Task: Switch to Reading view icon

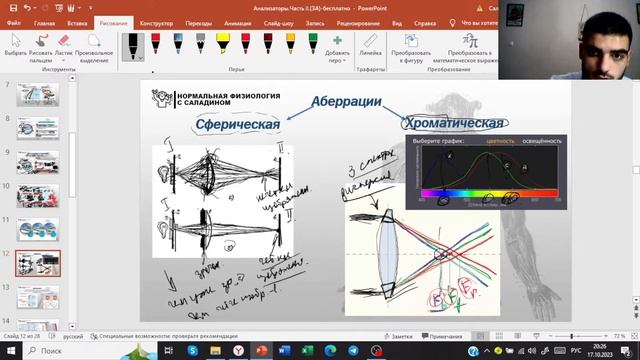Action: [518, 336]
